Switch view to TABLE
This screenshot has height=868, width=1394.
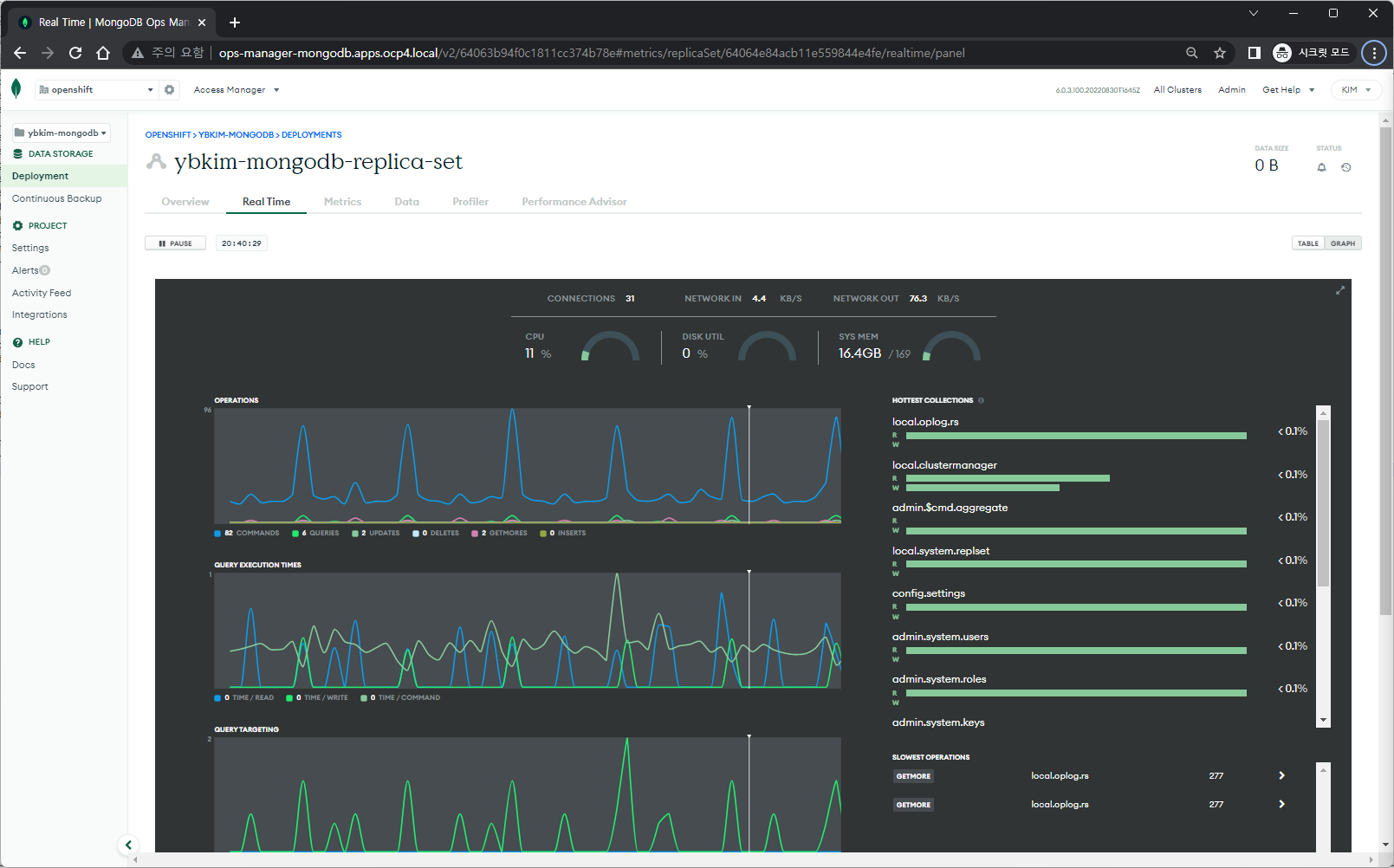[1308, 243]
